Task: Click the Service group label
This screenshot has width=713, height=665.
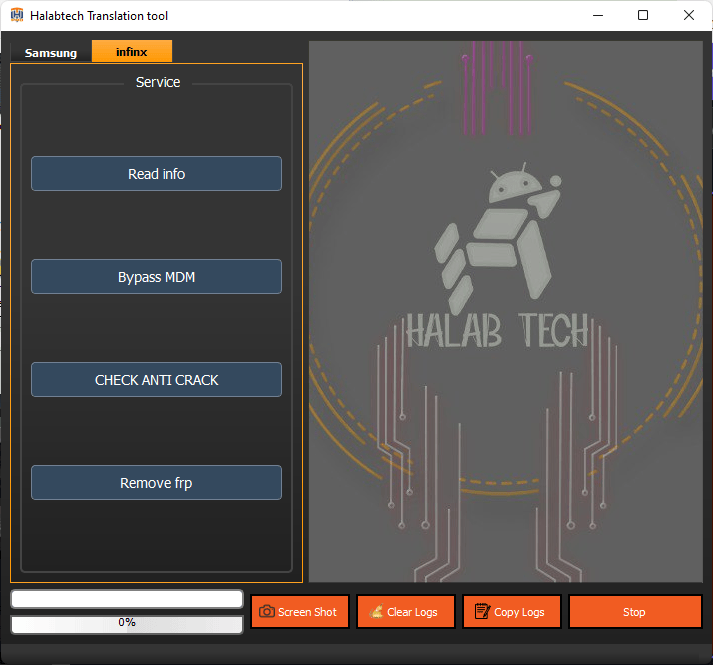Action: click(158, 82)
